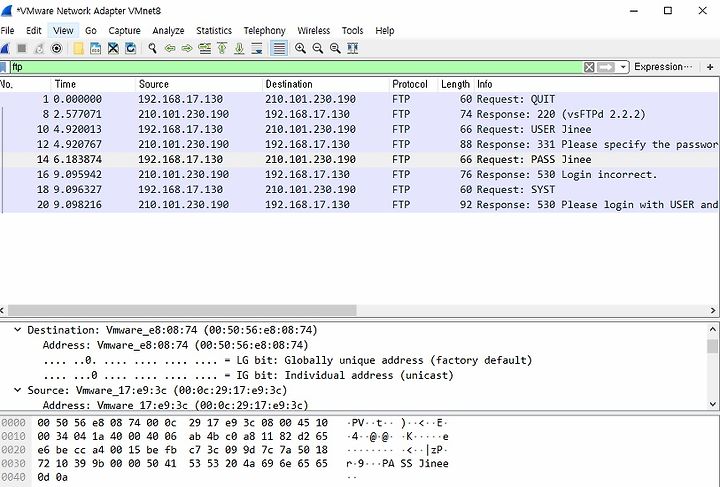This screenshot has width=720, height=487.
Task: Collapse the Destination Vmware_e8:08:74 tree node
Action: click(17, 330)
